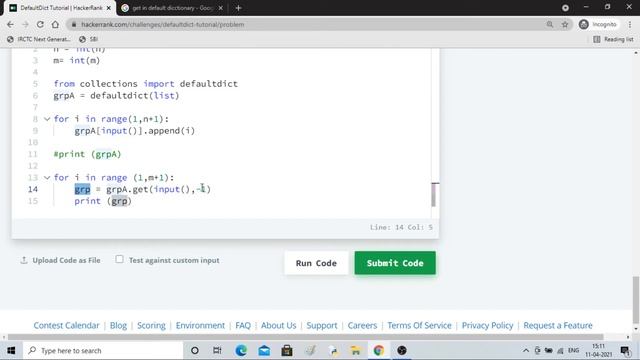This screenshot has width=640, height=360.
Task: Click the browser forward arrow
Action: pos(25,24)
